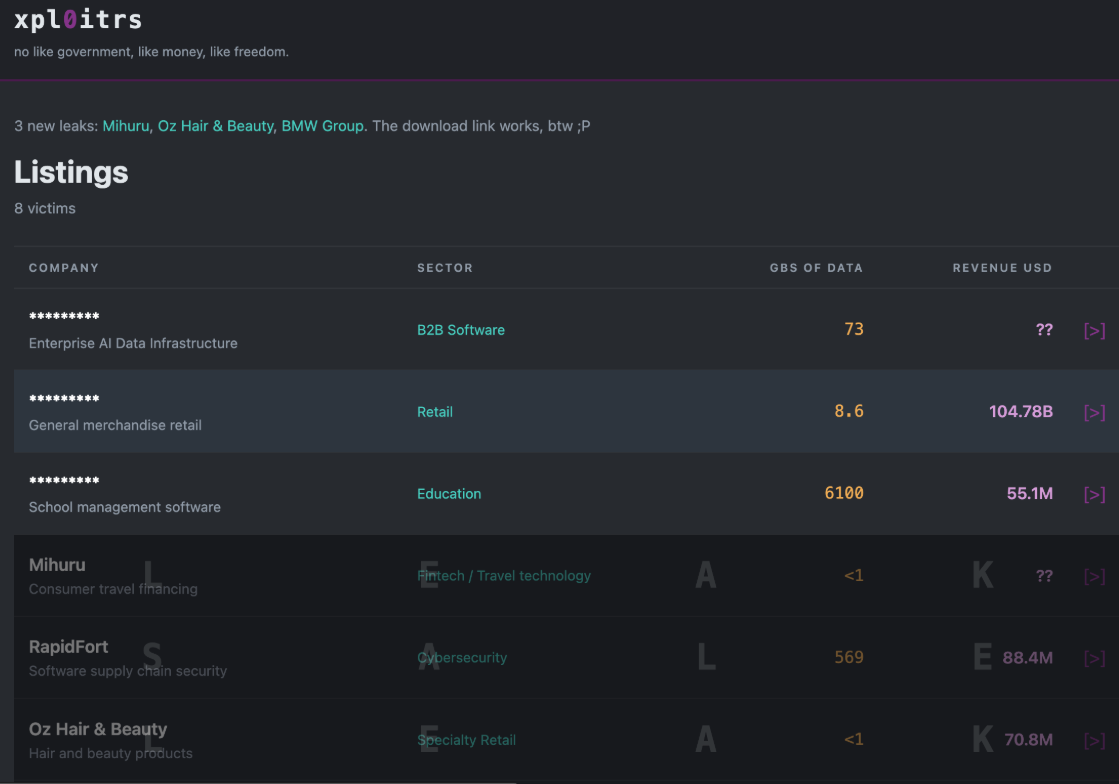The image size is (1119, 784).
Task: Click the 55.1M revenue value
Action: pyautogui.click(x=1029, y=494)
